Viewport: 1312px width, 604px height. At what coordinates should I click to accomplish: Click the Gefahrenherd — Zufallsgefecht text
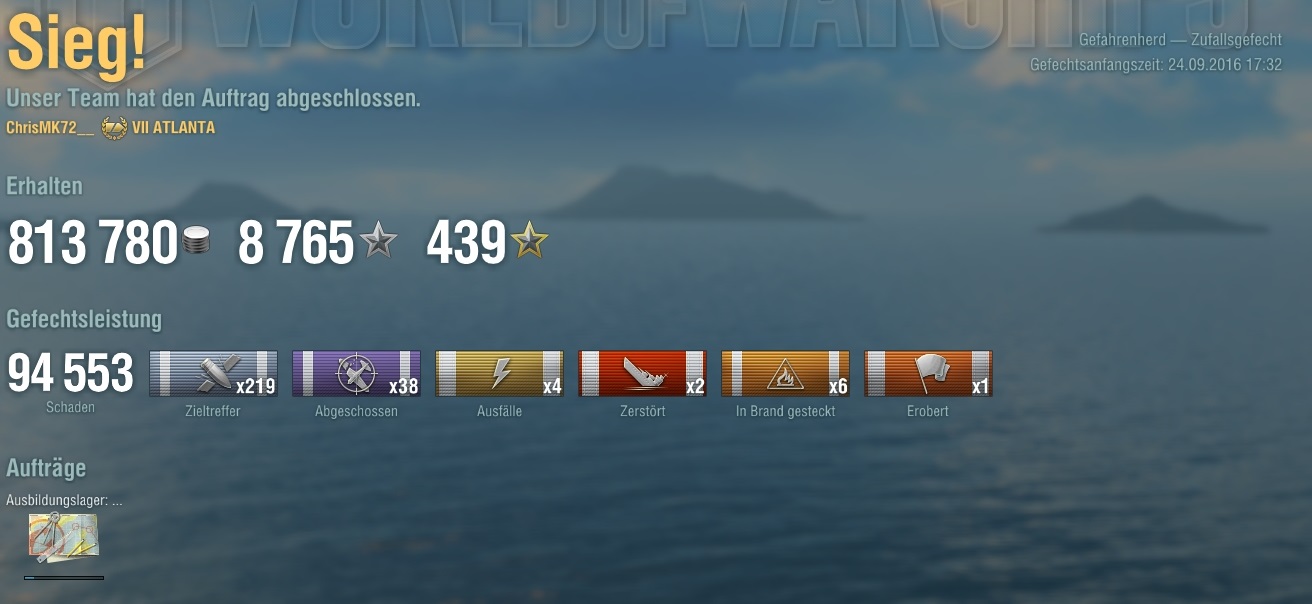tap(1180, 40)
